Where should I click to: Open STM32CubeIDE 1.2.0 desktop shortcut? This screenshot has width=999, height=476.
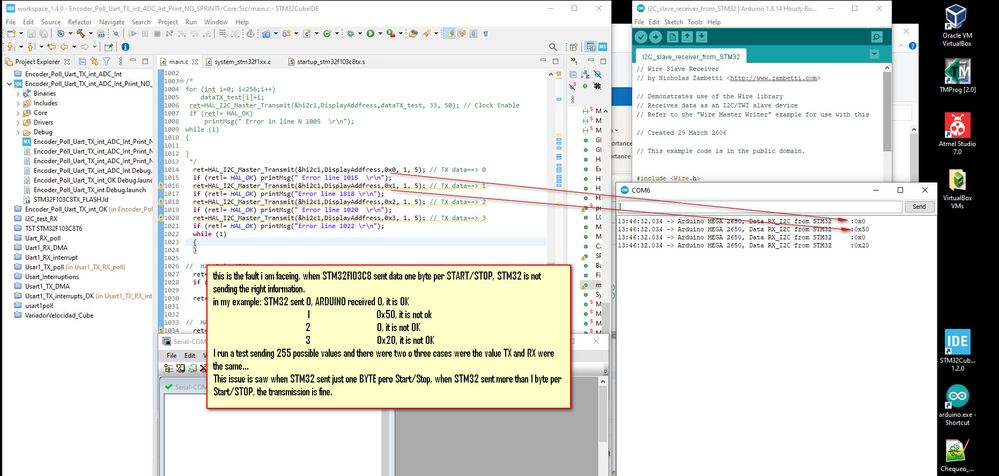coord(957,350)
